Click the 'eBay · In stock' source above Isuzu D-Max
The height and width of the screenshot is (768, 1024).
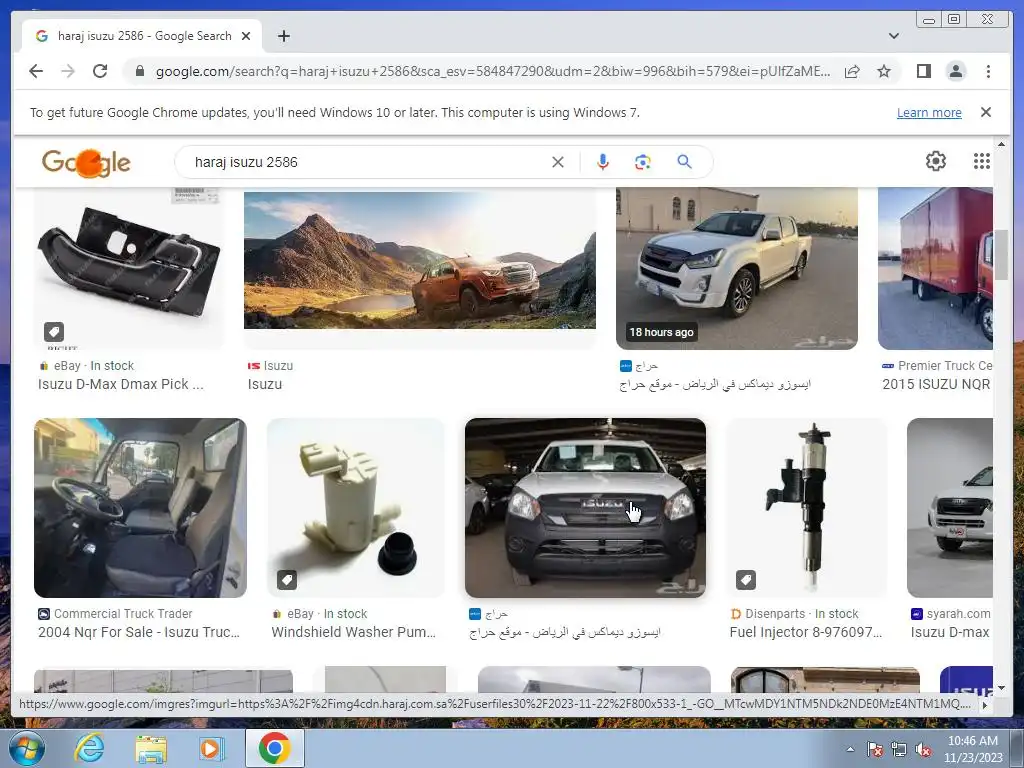[x=93, y=366]
